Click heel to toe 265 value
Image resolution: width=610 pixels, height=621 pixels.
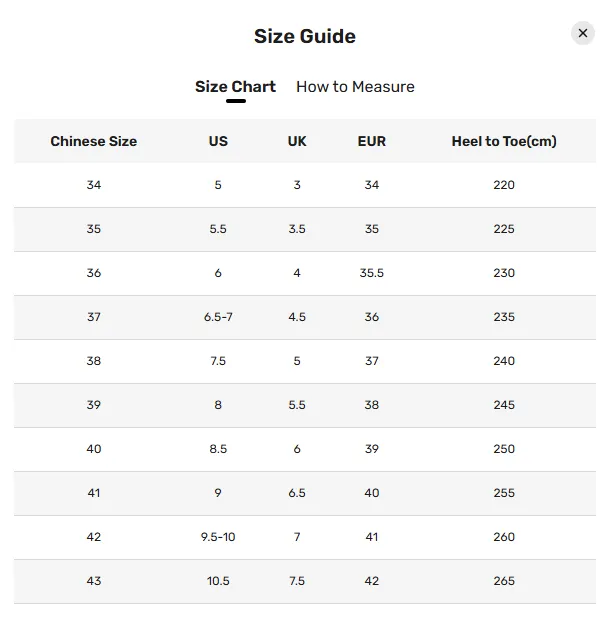click(504, 581)
